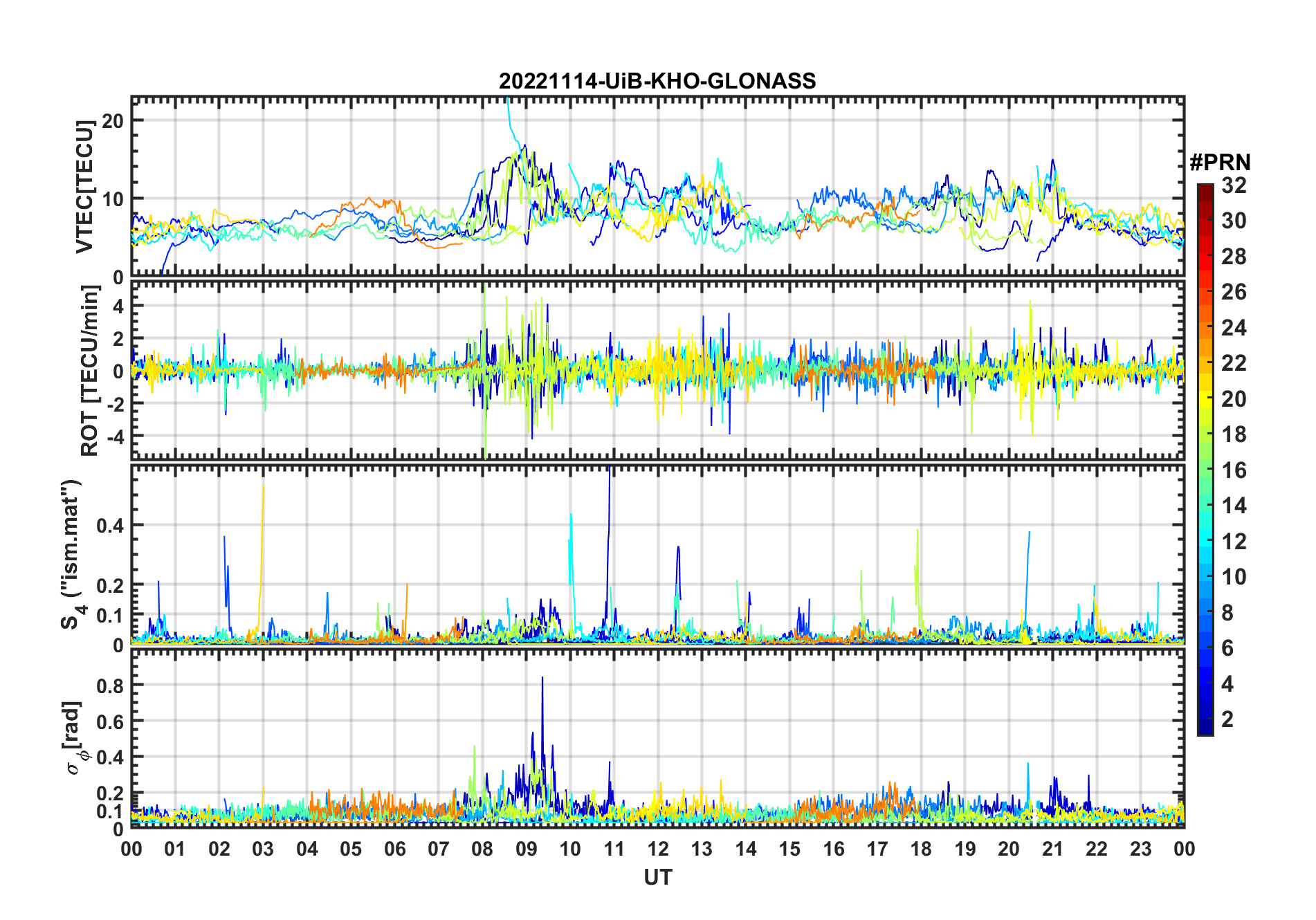Image resolution: width=1316 pixels, height=920 pixels.
Task: Click the plot title 20221114-UiB-KHO-GLONASS
Action: tap(657, 82)
